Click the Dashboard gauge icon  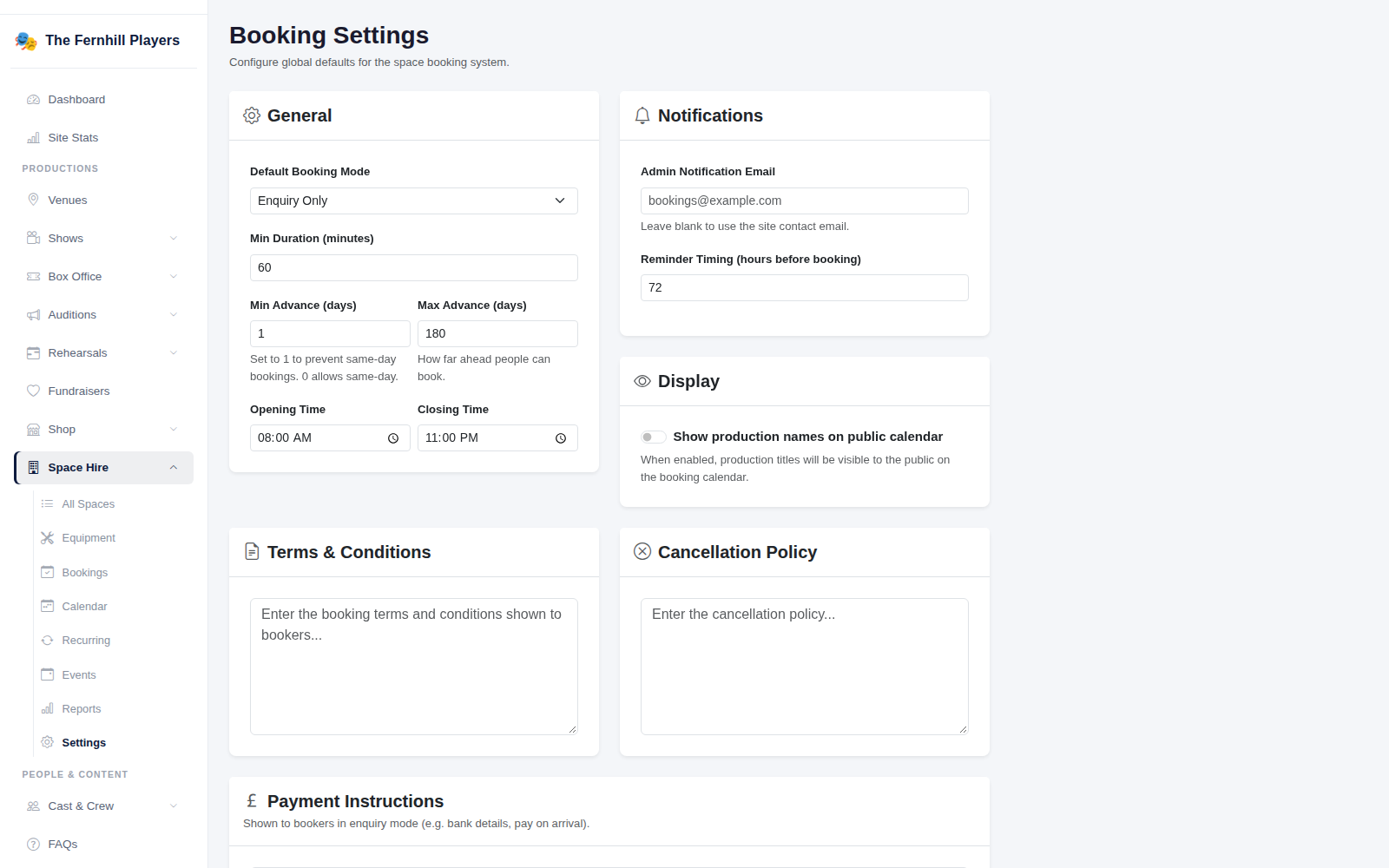click(34, 100)
